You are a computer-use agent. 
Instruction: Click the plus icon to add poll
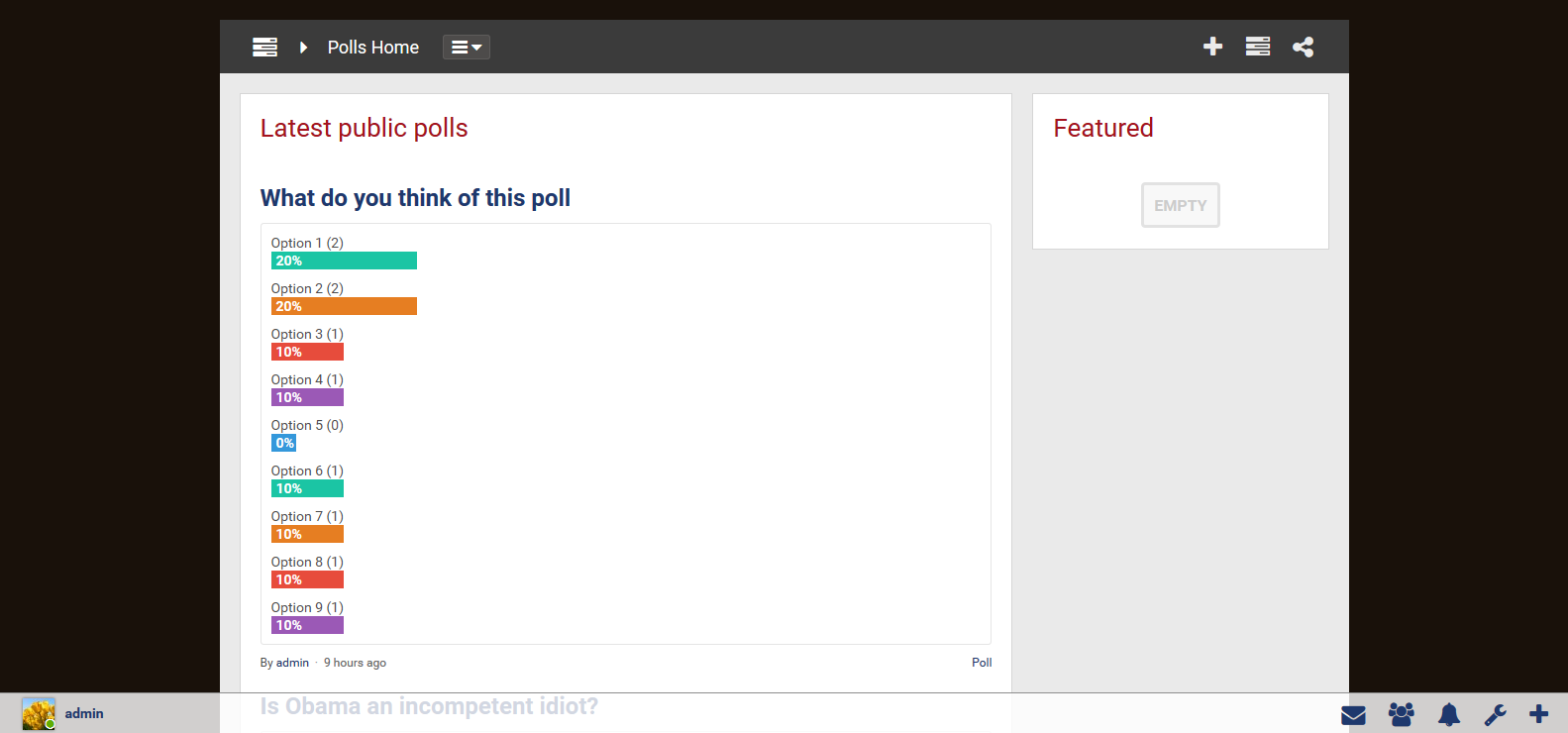[1212, 47]
